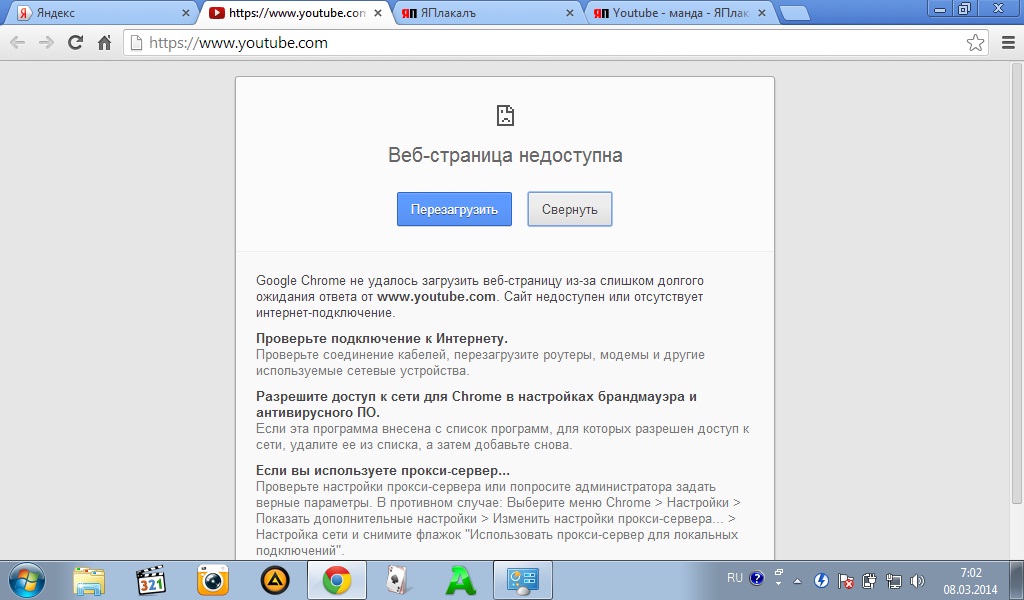Open a new tab
This screenshot has width=1024, height=600.
point(794,14)
